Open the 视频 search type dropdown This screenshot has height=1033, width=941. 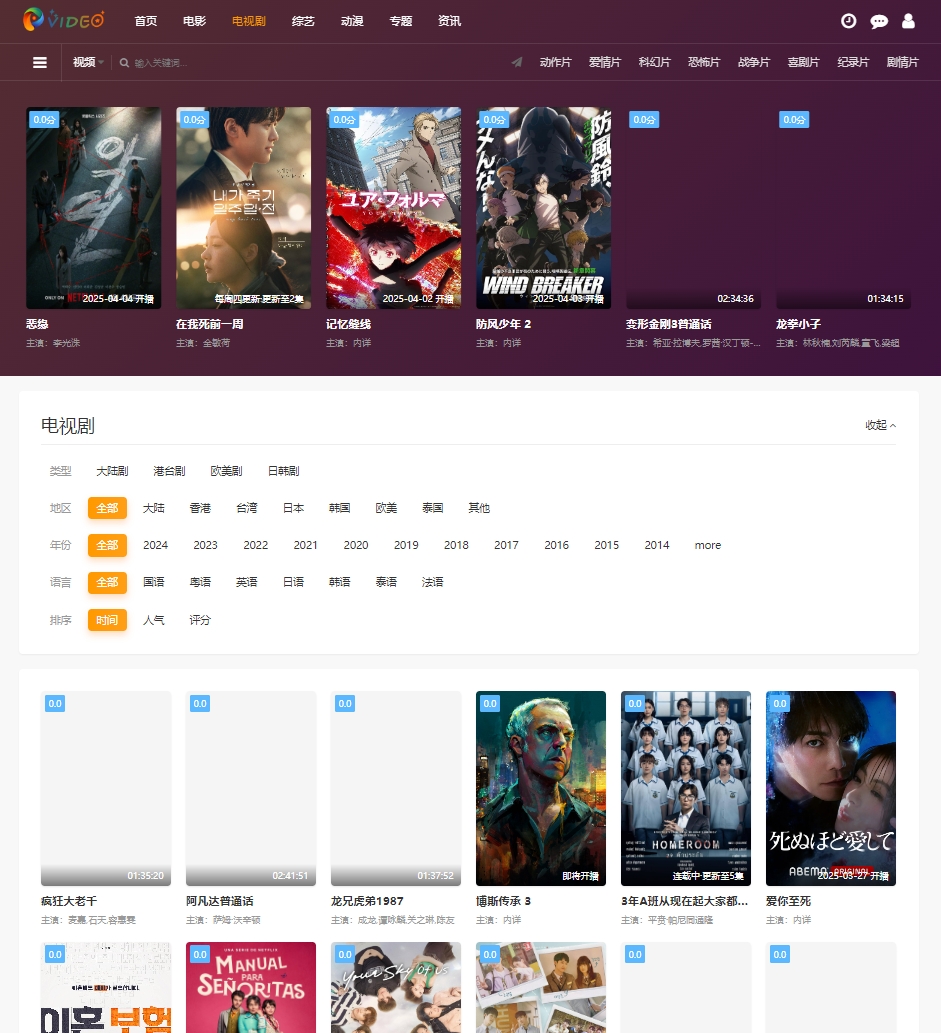(88, 62)
